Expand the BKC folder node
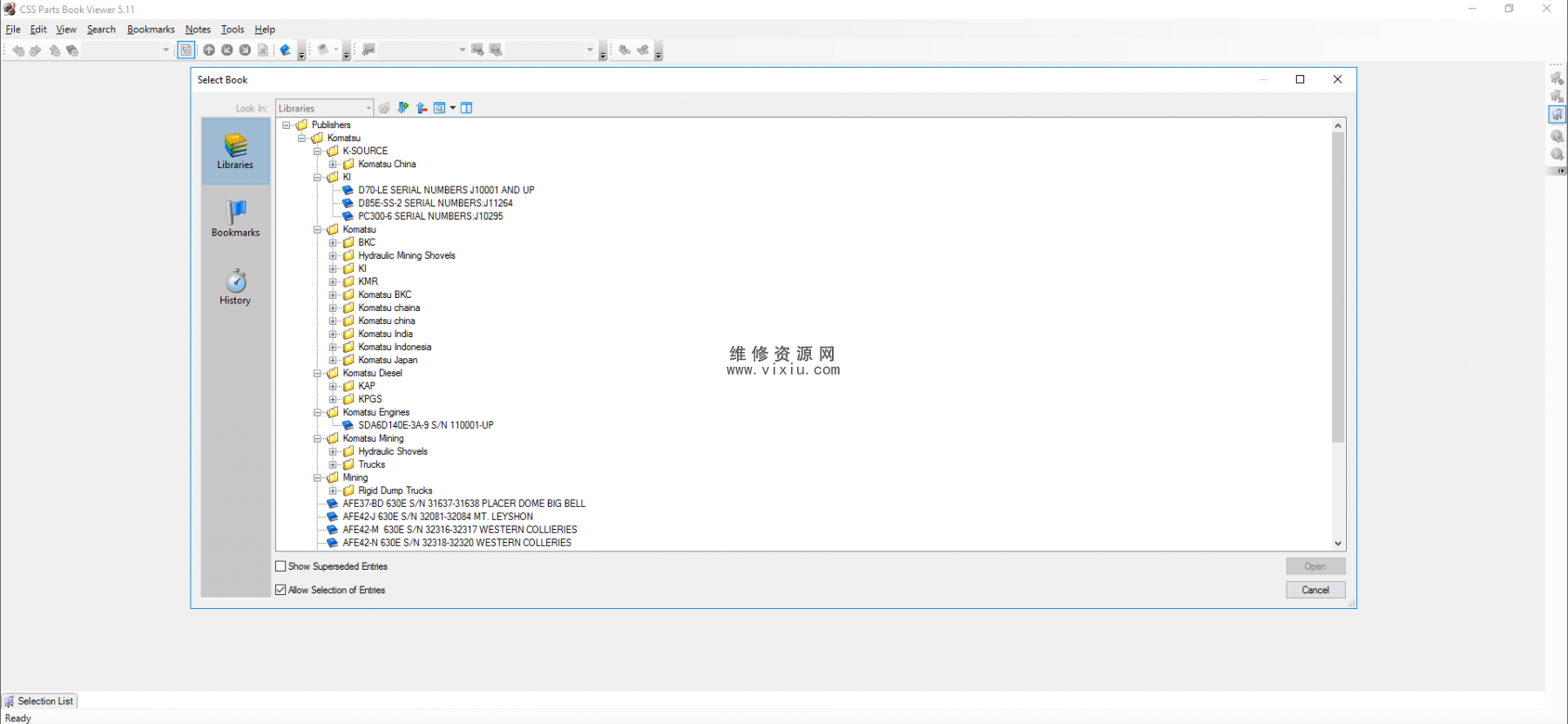Viewport: 1568px width, 724px height. [x=333, y=243]
